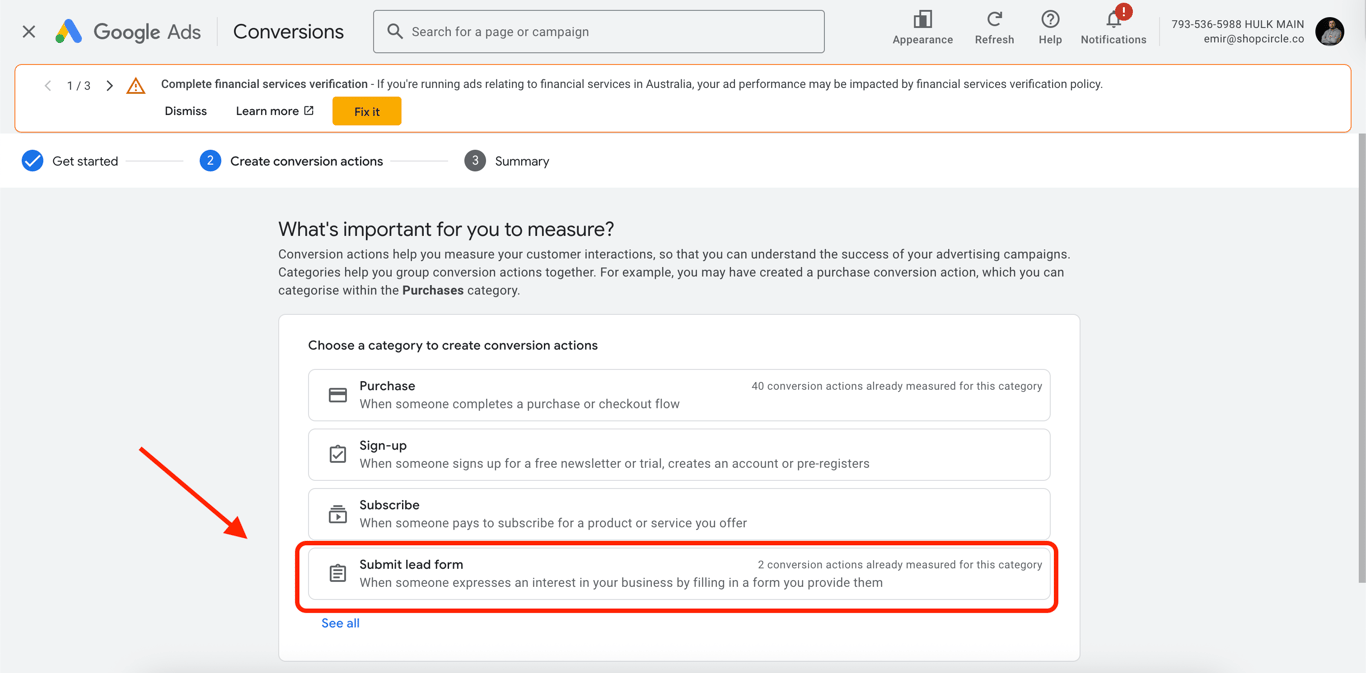Open the Help icon
This screenshot has width=1366, height=673.
1050,20
